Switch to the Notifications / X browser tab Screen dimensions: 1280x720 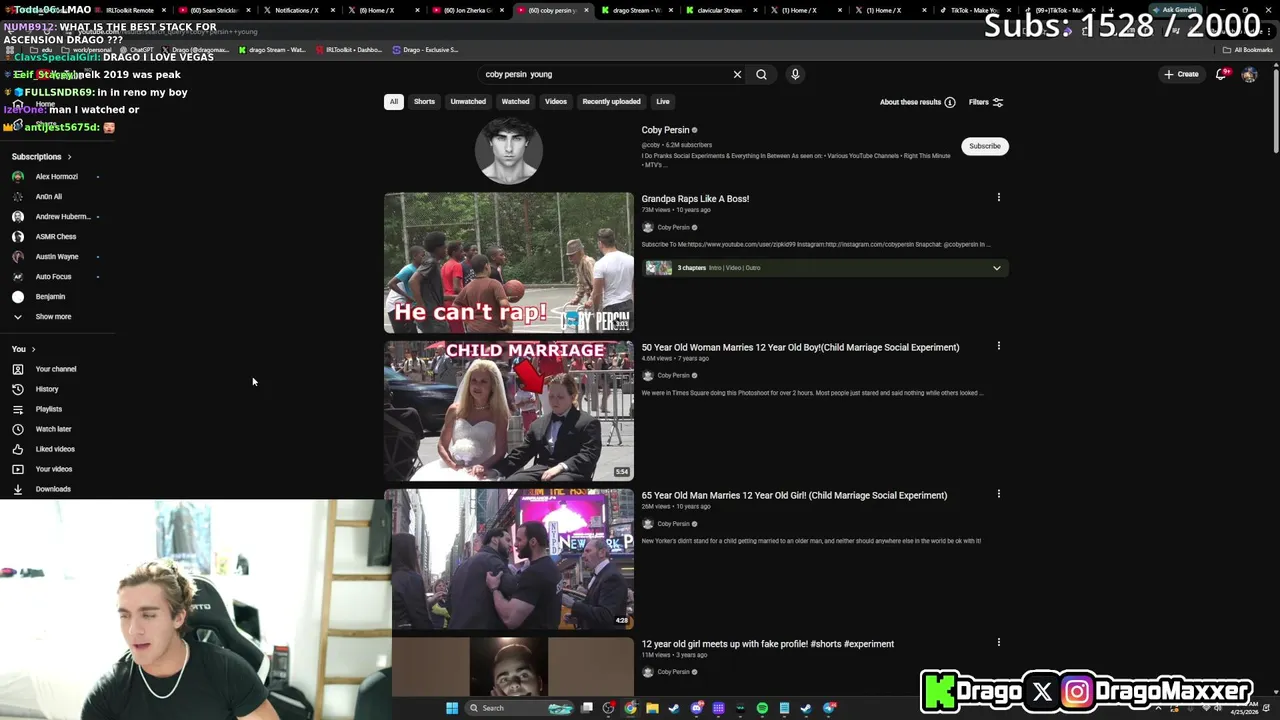(x=296, y=10)
